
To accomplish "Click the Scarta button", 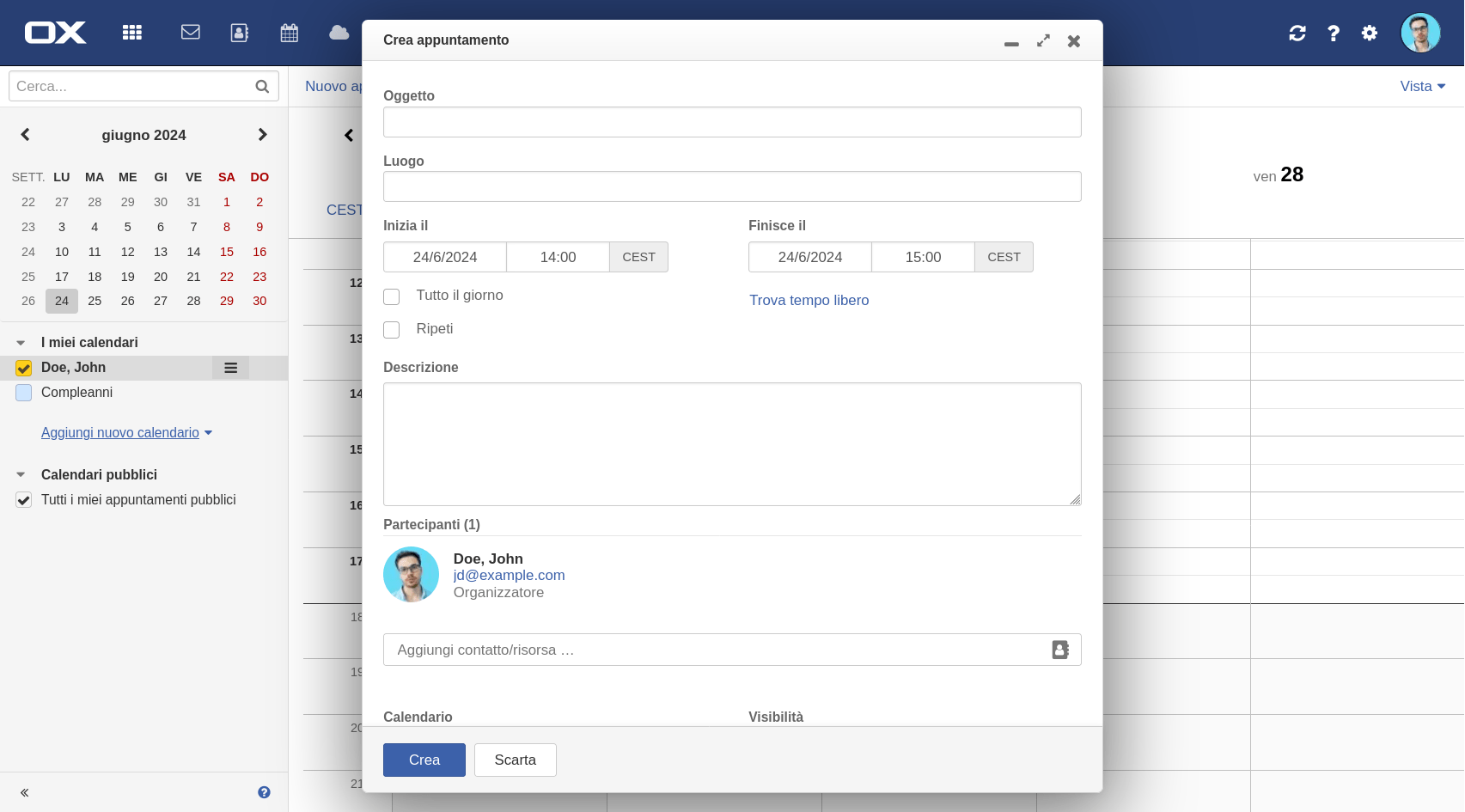I will (x=516, y=760).
